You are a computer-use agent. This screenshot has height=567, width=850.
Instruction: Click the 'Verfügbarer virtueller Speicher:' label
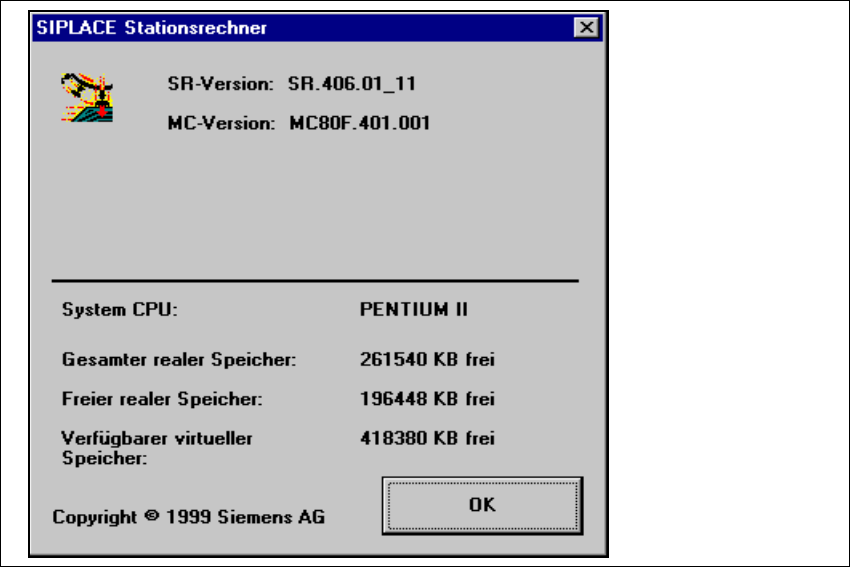pyautogui.click(x=157, y=448)
